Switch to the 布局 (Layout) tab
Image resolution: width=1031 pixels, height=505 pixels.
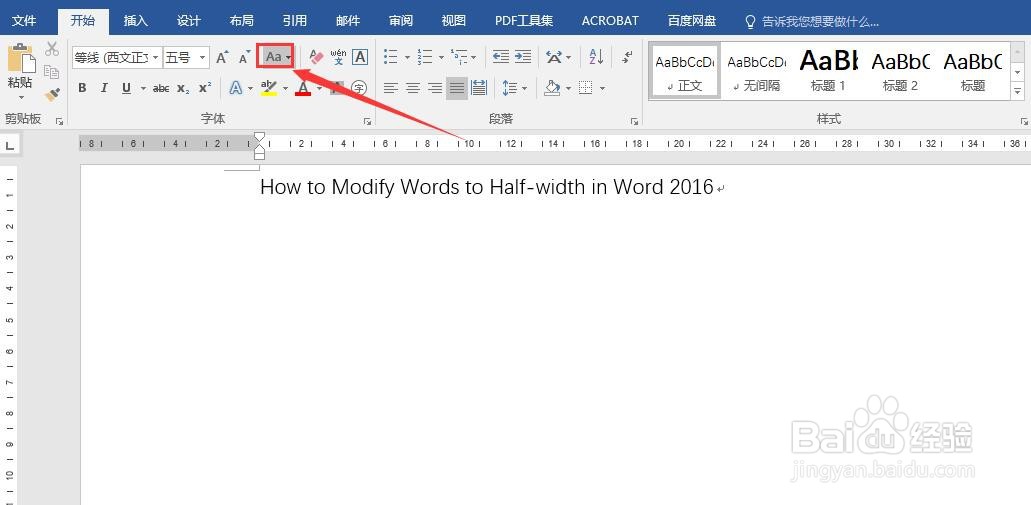point(241,21)
